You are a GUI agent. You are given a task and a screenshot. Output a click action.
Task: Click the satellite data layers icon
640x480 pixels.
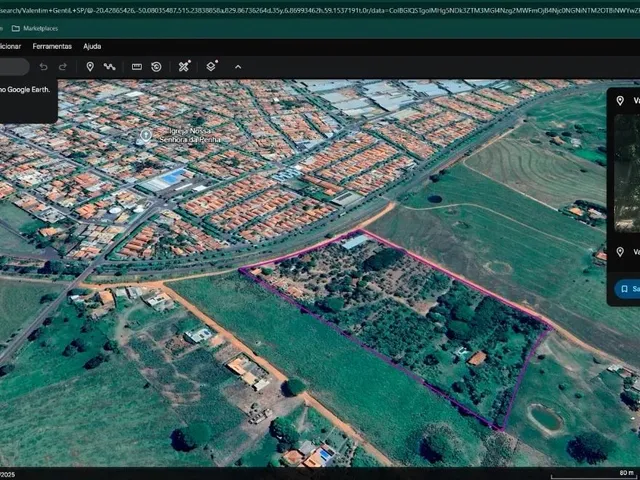pyautogui.click(x=184, y=66)
